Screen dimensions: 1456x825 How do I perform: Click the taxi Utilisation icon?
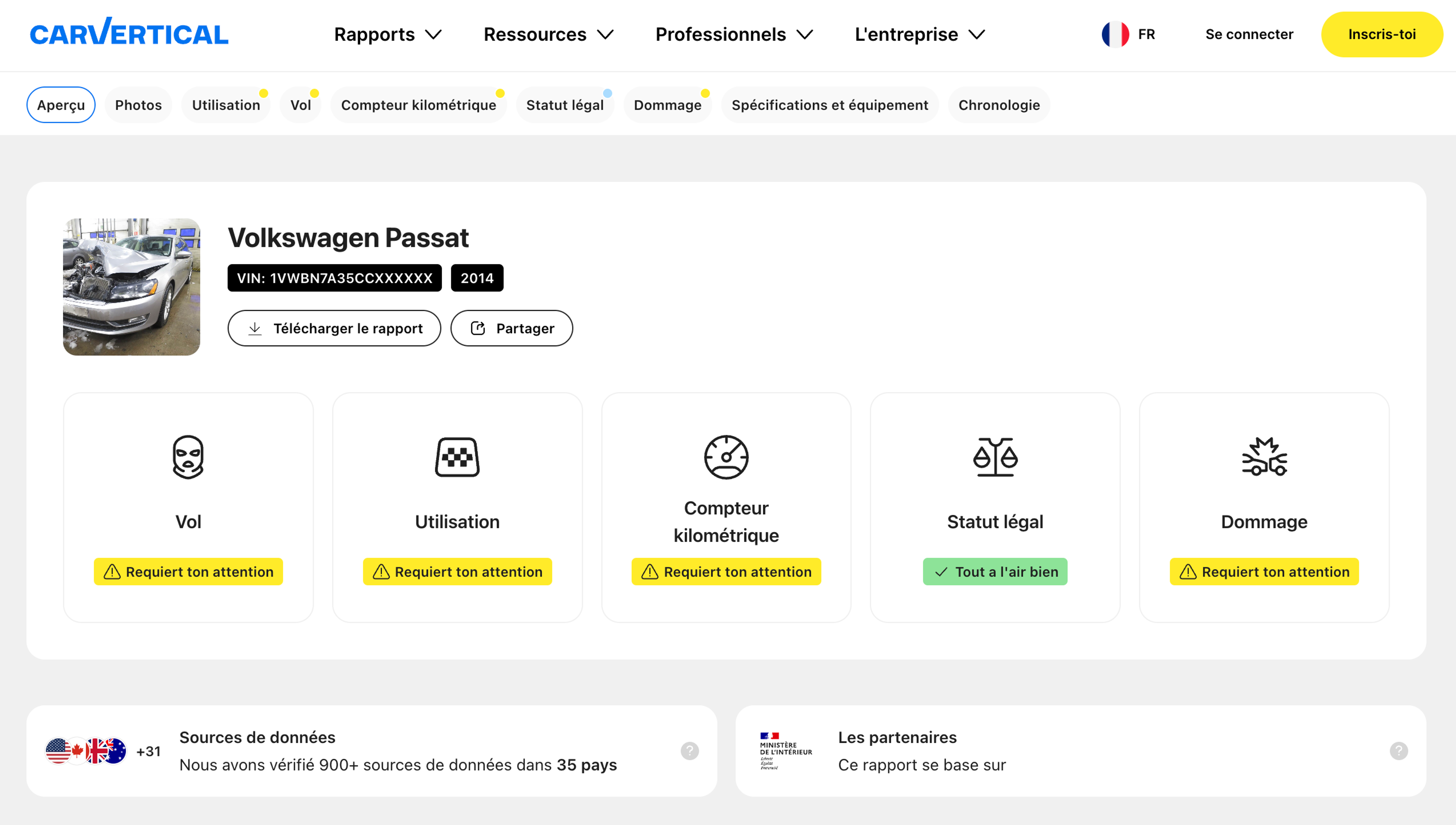point(457,457)
